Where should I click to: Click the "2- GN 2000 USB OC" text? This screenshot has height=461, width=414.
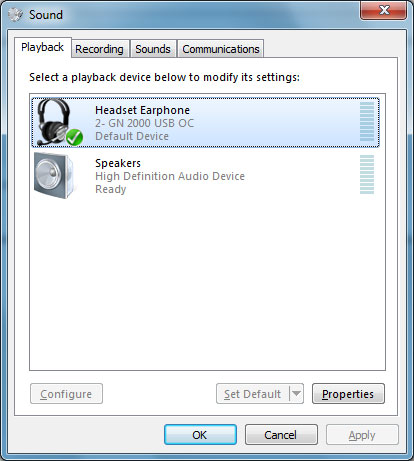point(144,123)
